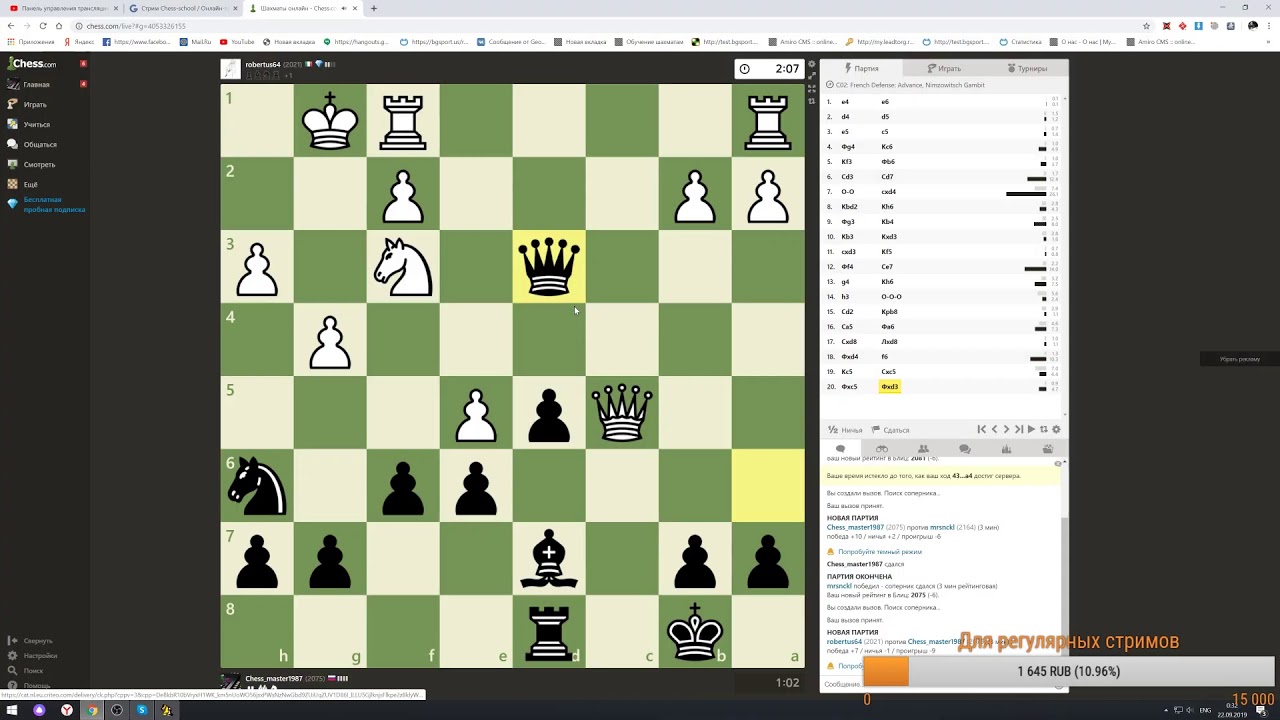Step back one move
This screenshot has height=720, width=1280.
tap(994, 430)
